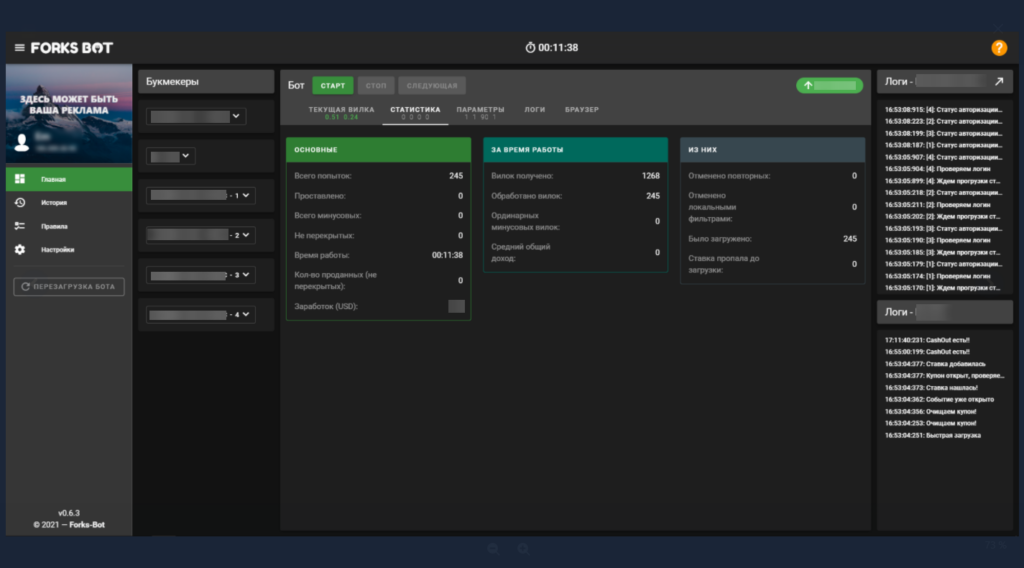Click the version label v0.6.3
The image size is (1024, 568).
pos(69,513)
